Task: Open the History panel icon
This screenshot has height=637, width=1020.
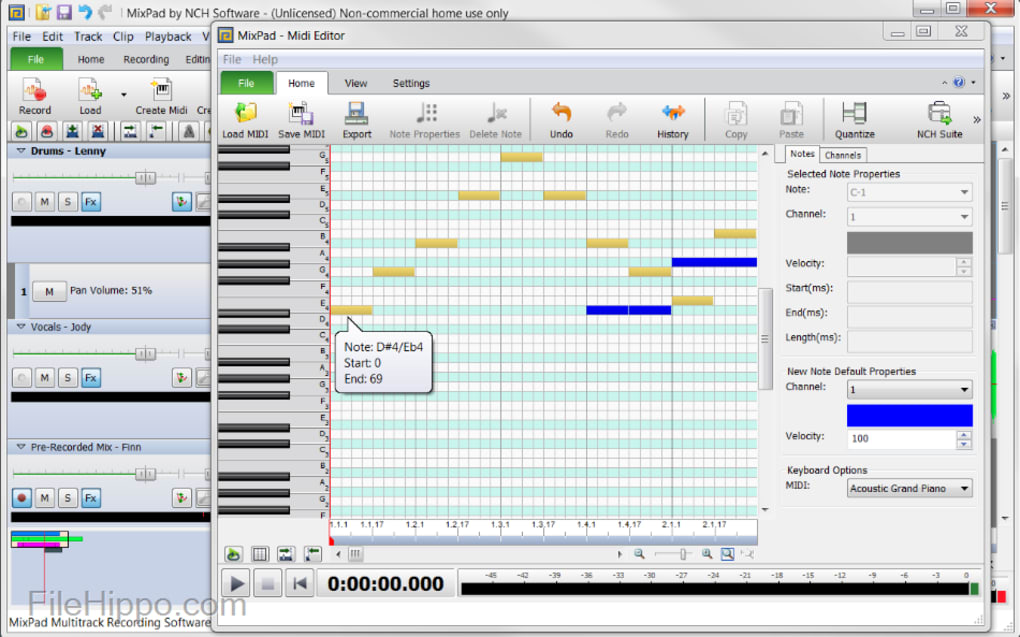Action: click(672, 118)
